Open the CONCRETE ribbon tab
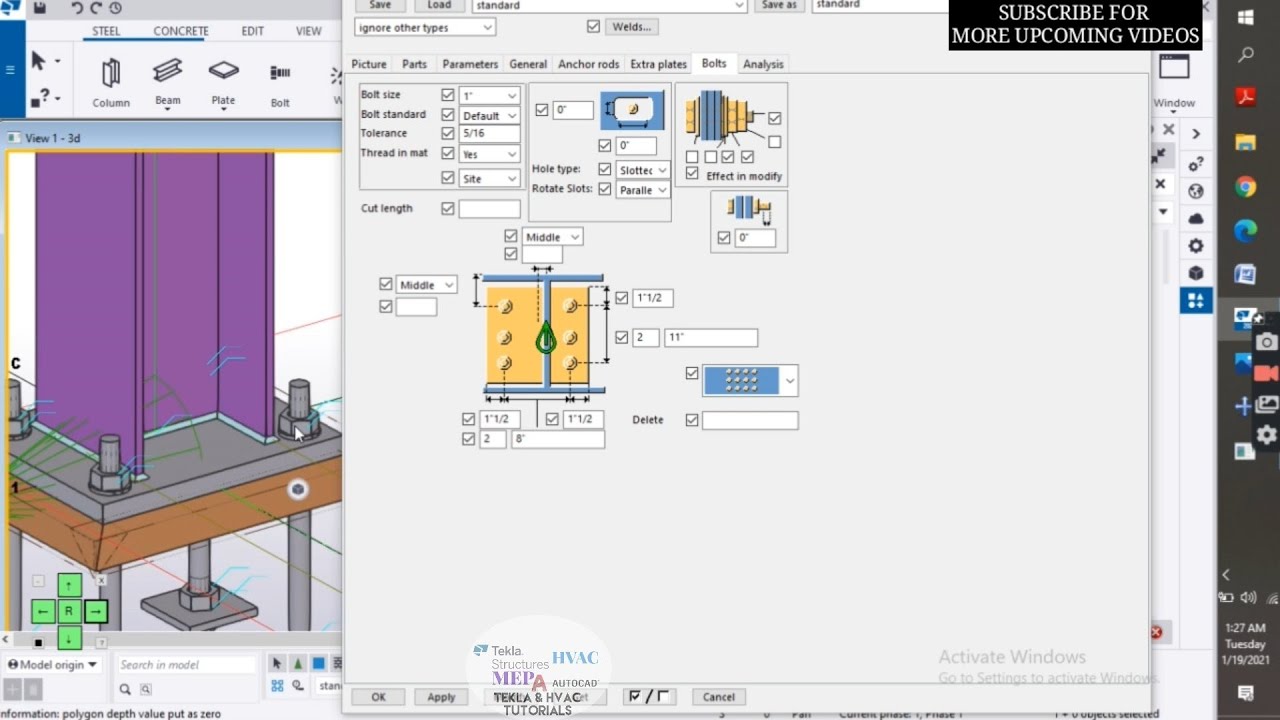Viewport: 1280px width, 720px height. point(181,31)
